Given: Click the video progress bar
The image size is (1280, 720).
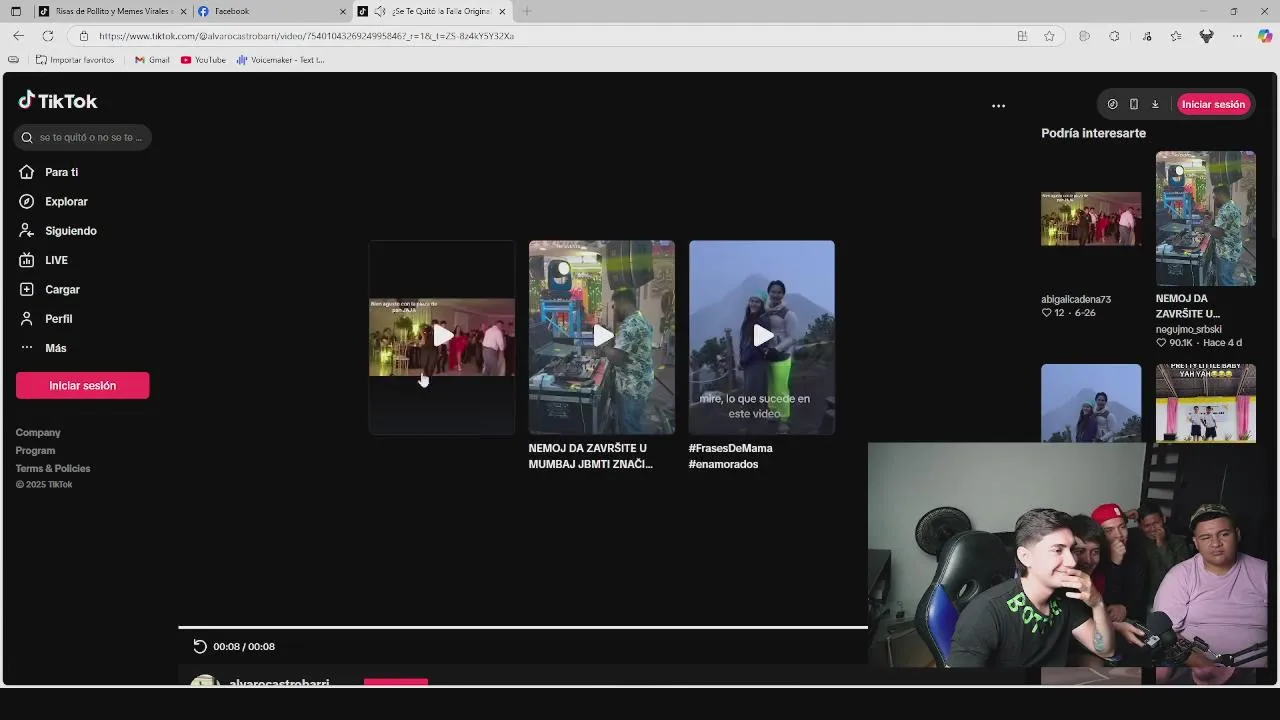Looking at the screenshot, I should pos(523,628).
